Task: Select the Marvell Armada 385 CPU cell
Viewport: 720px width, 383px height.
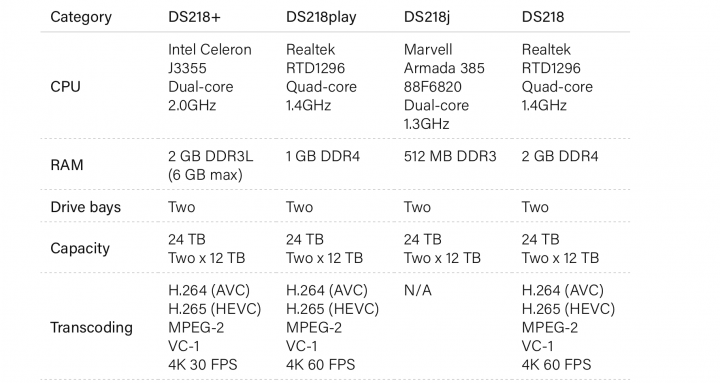Action: click(444, 86)
